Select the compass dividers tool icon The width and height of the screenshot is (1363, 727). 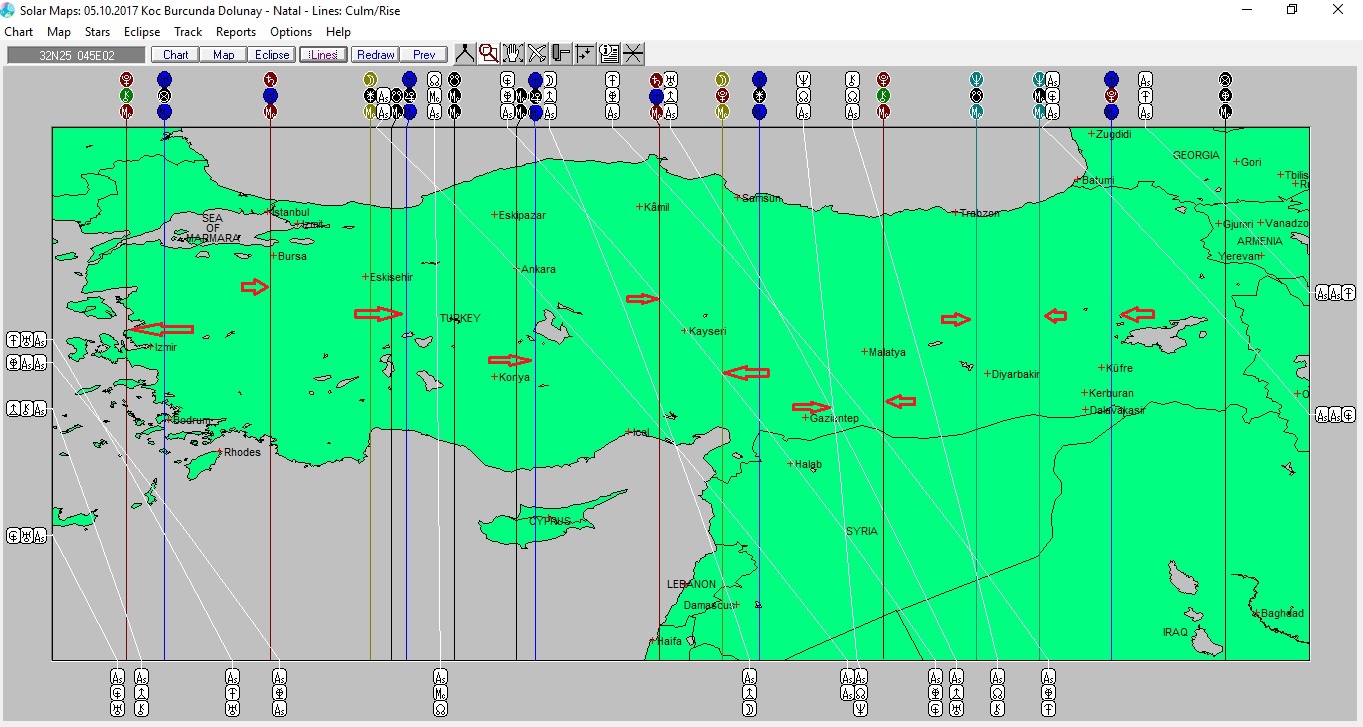[x=464, y=54]
